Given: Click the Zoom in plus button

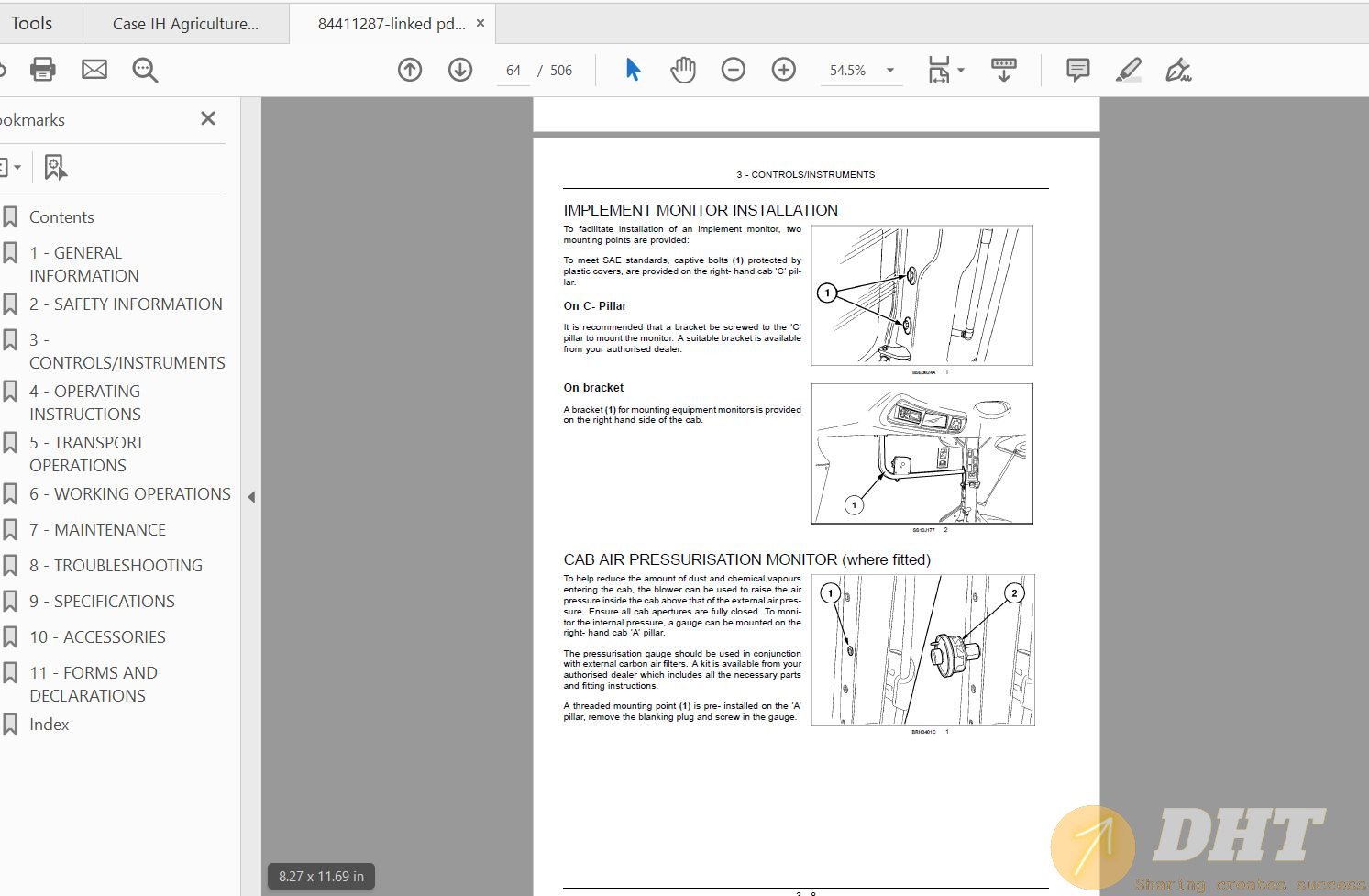Looking at the screenshot, I should (x=784, y=70).
